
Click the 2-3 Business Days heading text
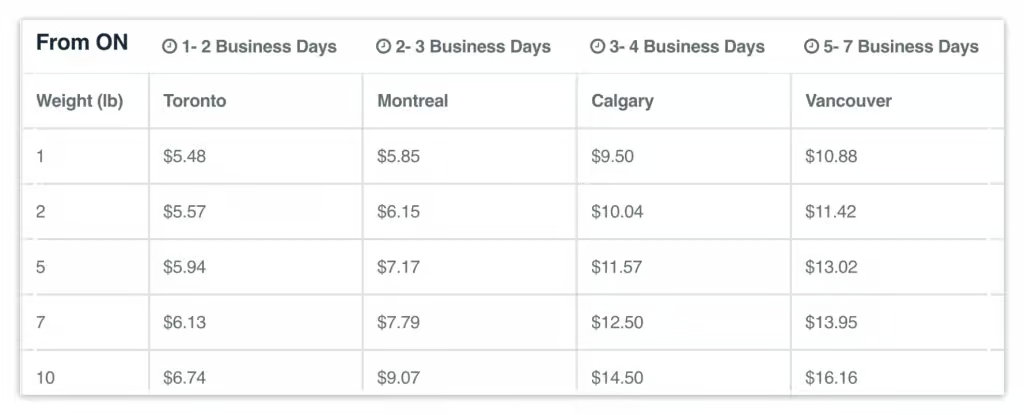click(x=473, y=47)
